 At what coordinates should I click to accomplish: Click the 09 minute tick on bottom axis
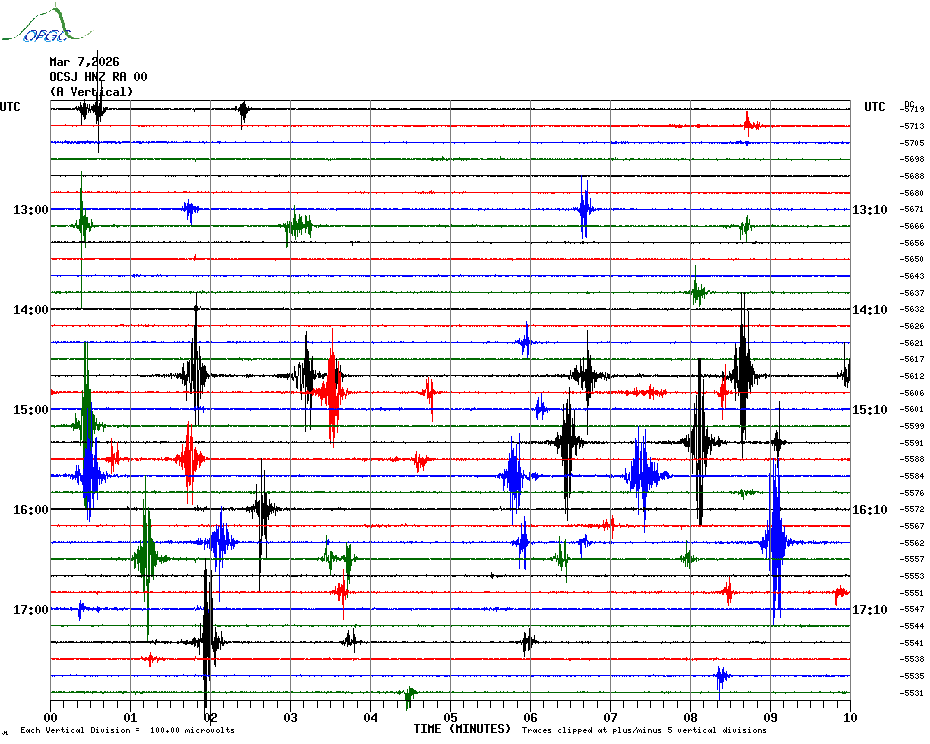[770, 717]
